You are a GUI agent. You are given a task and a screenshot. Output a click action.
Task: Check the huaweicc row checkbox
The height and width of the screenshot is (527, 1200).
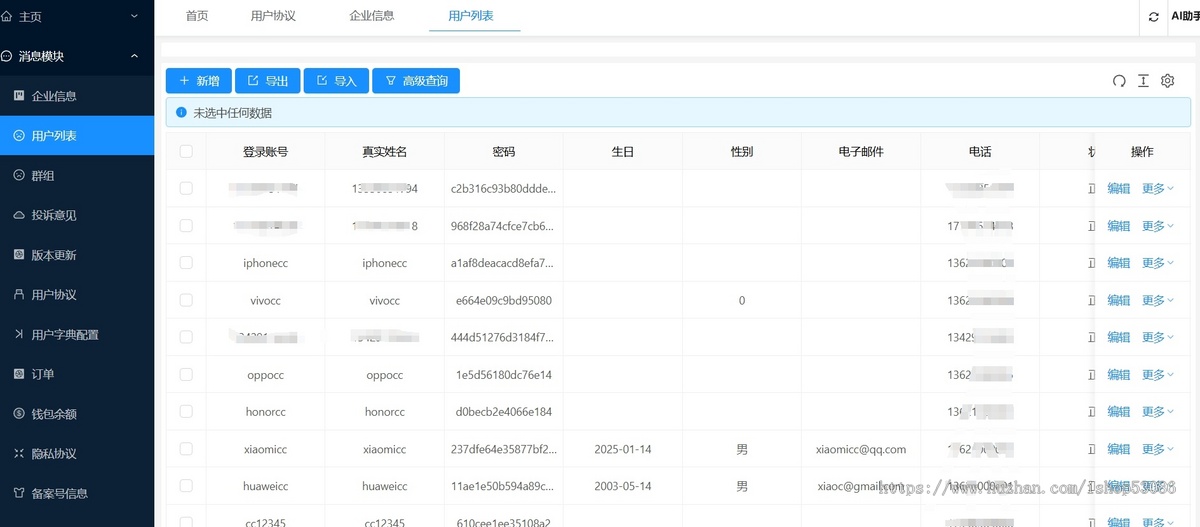186,486
